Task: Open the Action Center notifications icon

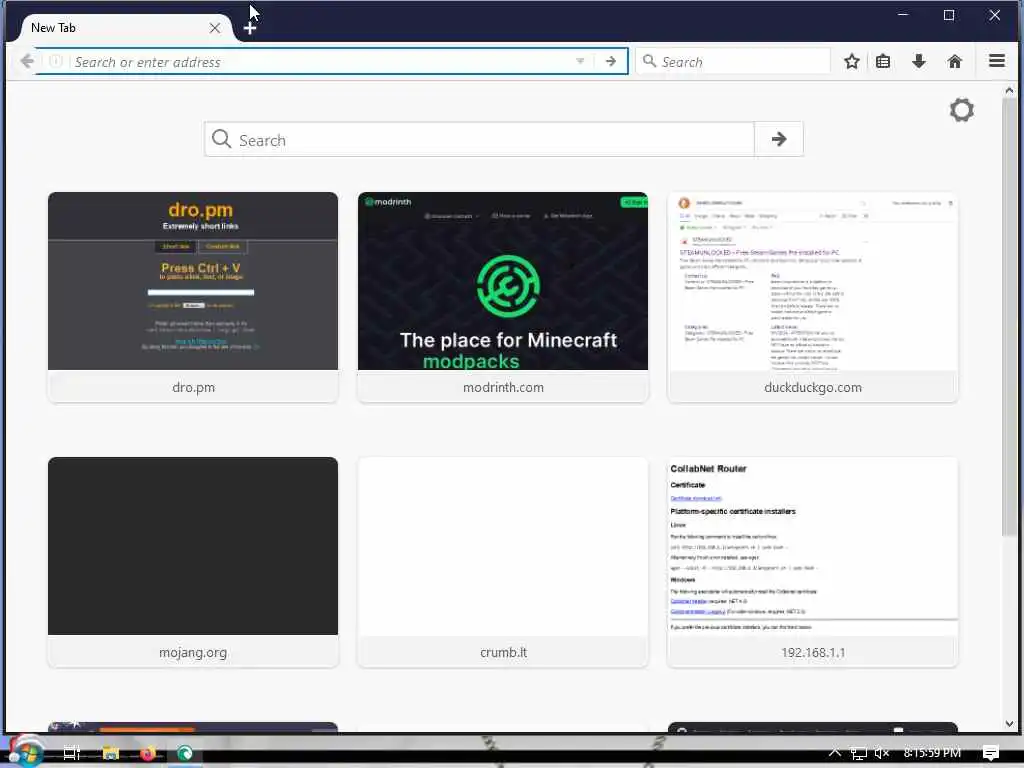Action: tap(991, 753)
